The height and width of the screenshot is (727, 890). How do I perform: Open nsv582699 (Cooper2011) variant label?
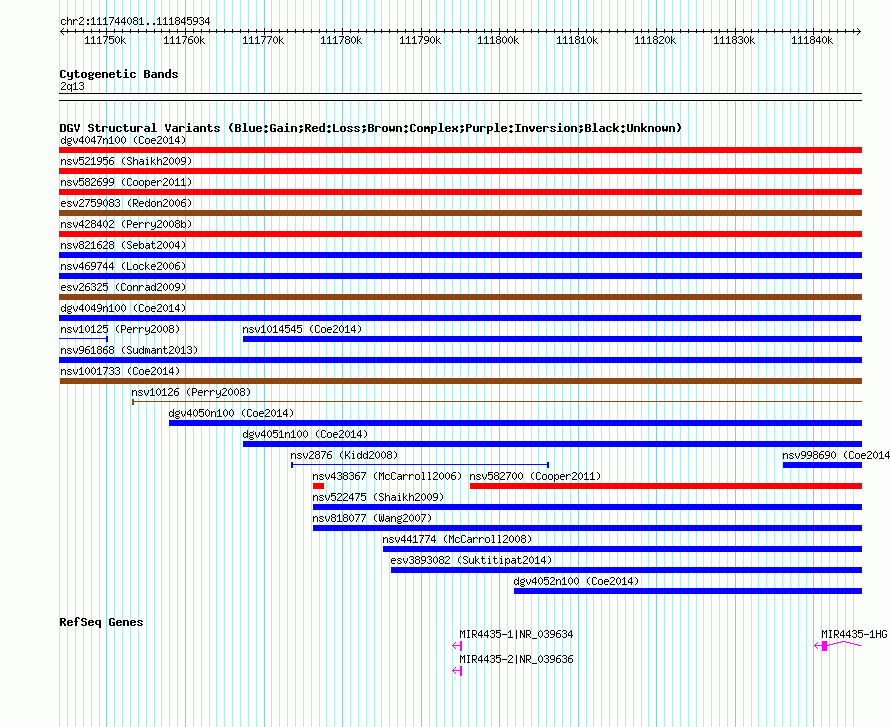(x=126, y=182)
